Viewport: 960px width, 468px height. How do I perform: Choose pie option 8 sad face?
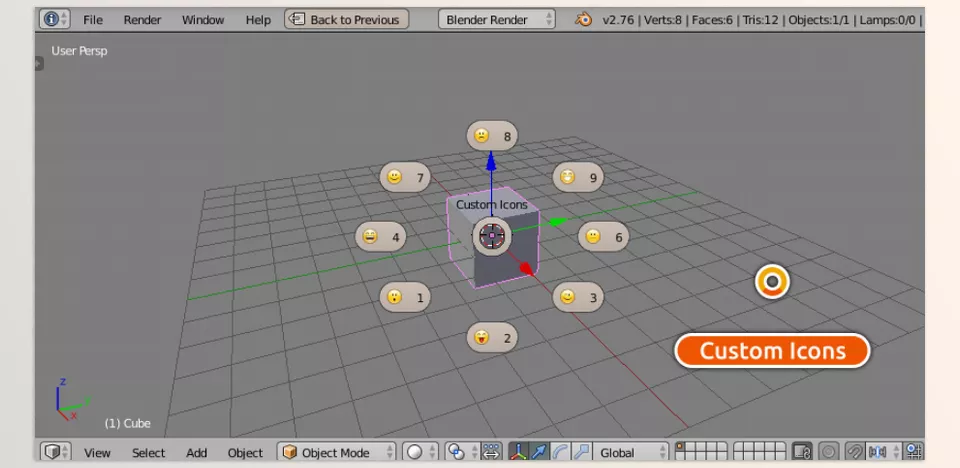(x=492, y=136)
